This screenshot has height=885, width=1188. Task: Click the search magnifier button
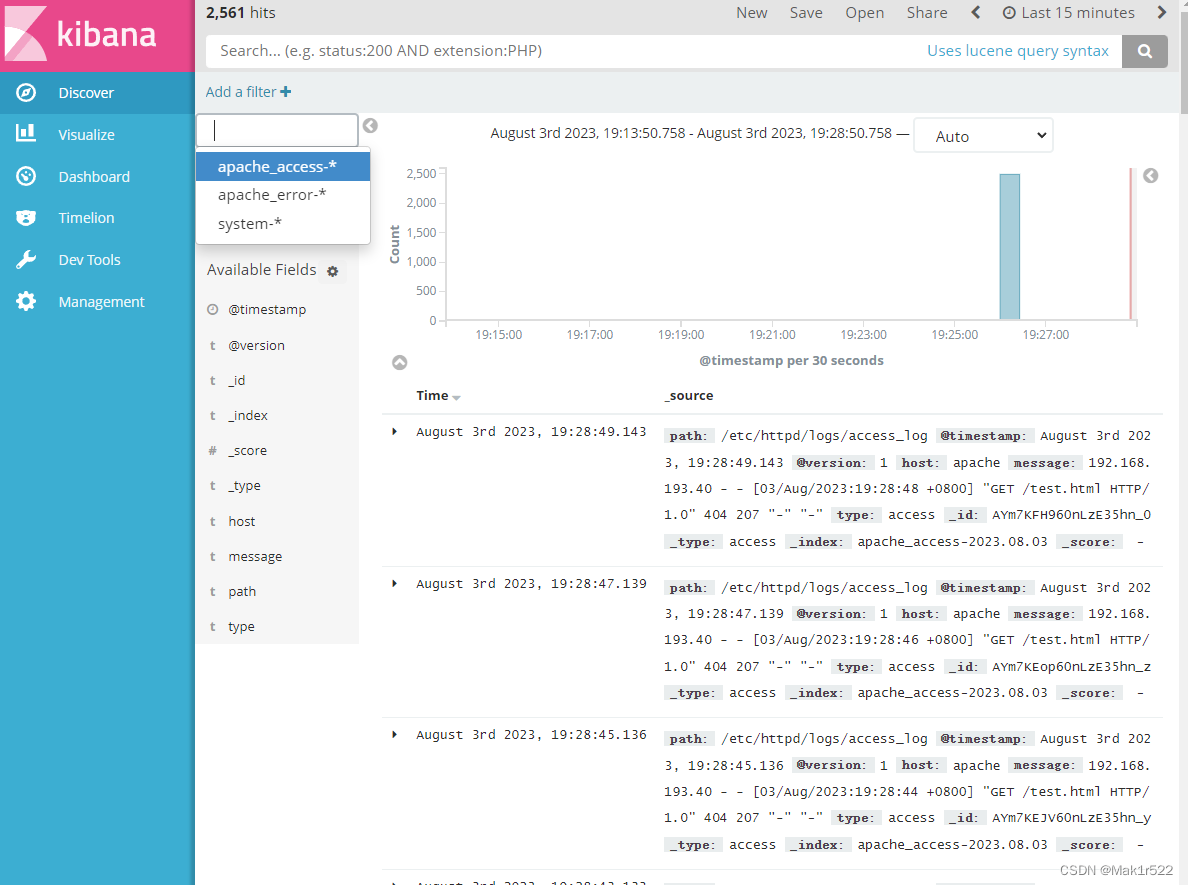(1144, 51)
